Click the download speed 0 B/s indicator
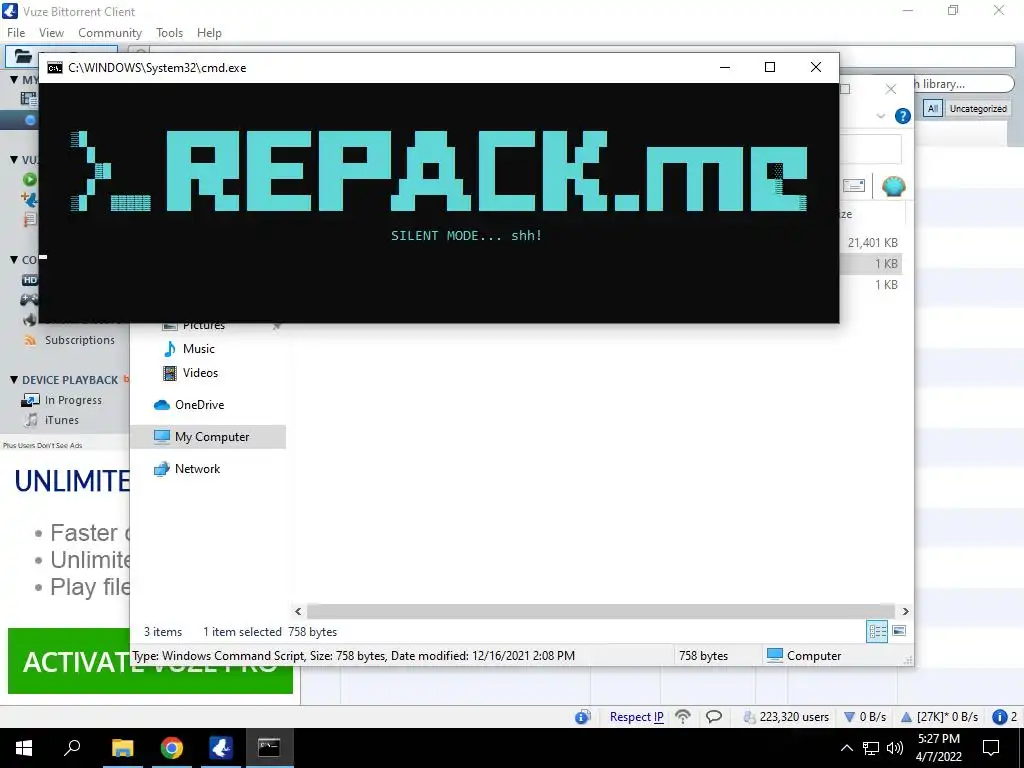The image size is (1024, 768). [x=865, y=716]
